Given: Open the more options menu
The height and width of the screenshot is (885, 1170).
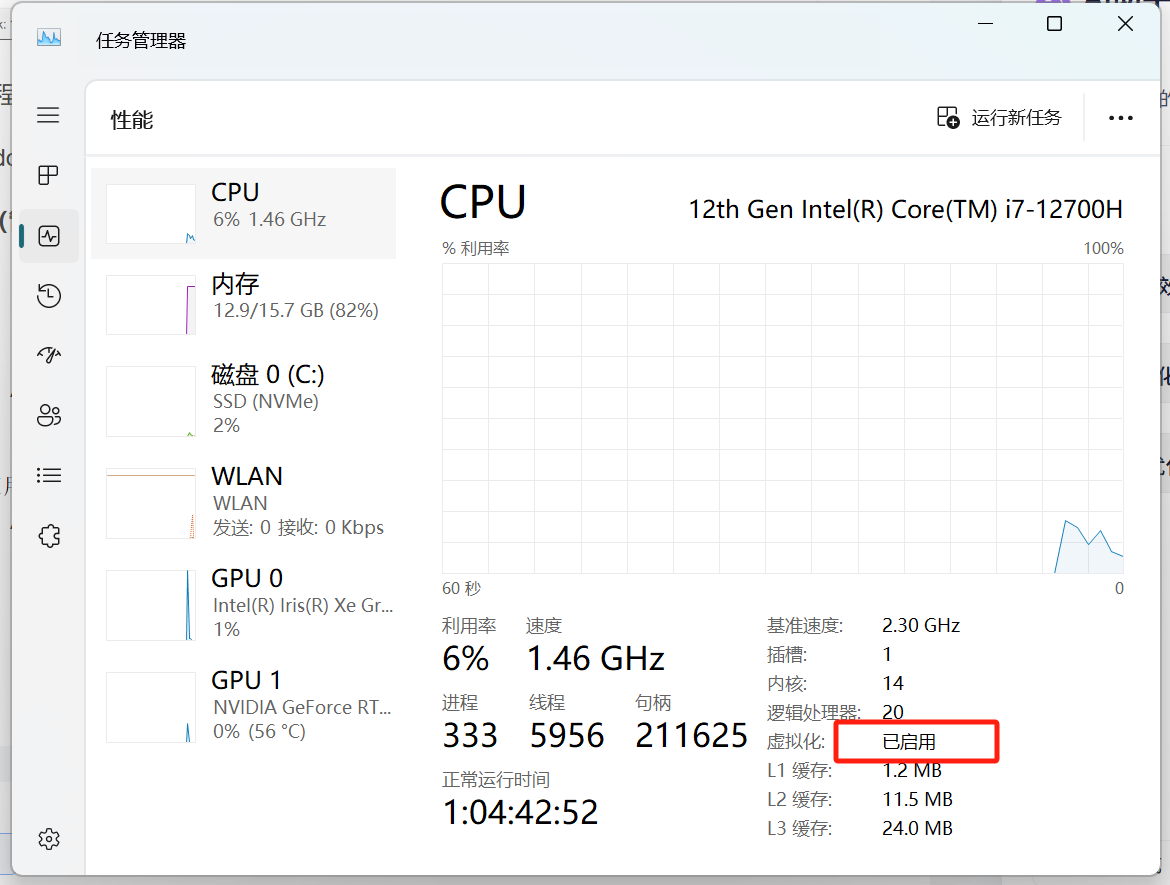Looking at the screenshot, I should [x=1120, y=117].
